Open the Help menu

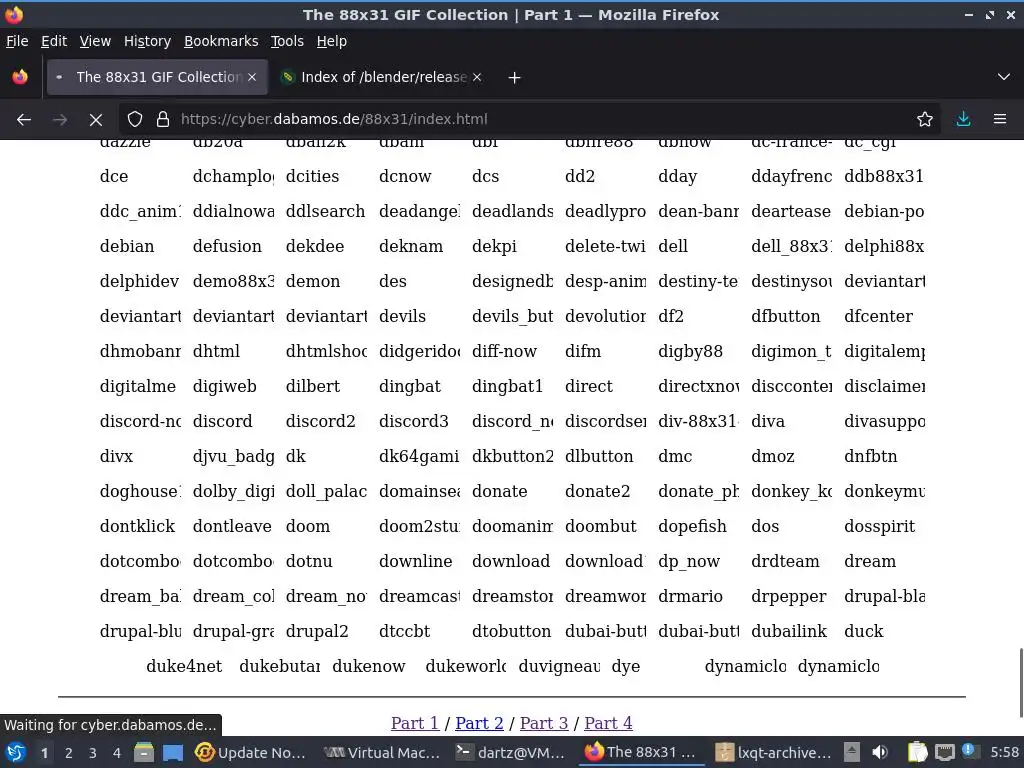pyautogui.click(x=331, y=41)
